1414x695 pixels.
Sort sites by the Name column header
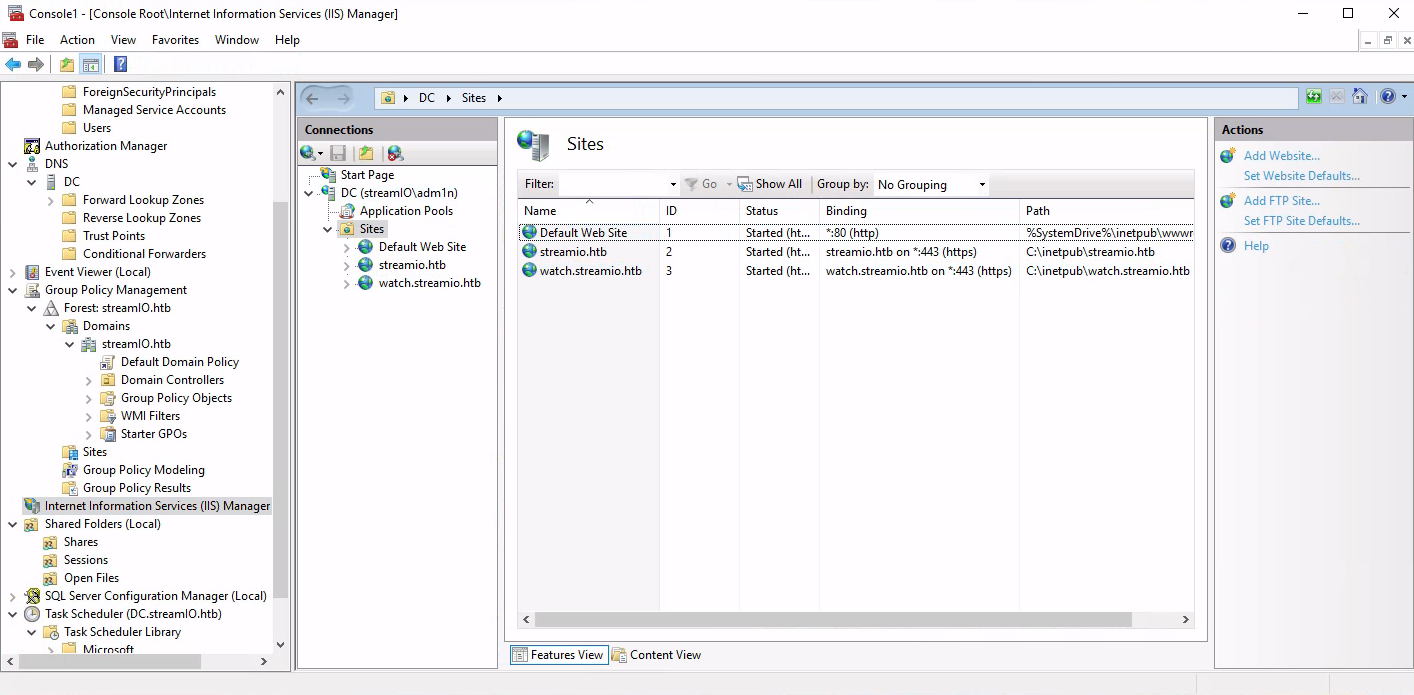[x=589, y=211]
